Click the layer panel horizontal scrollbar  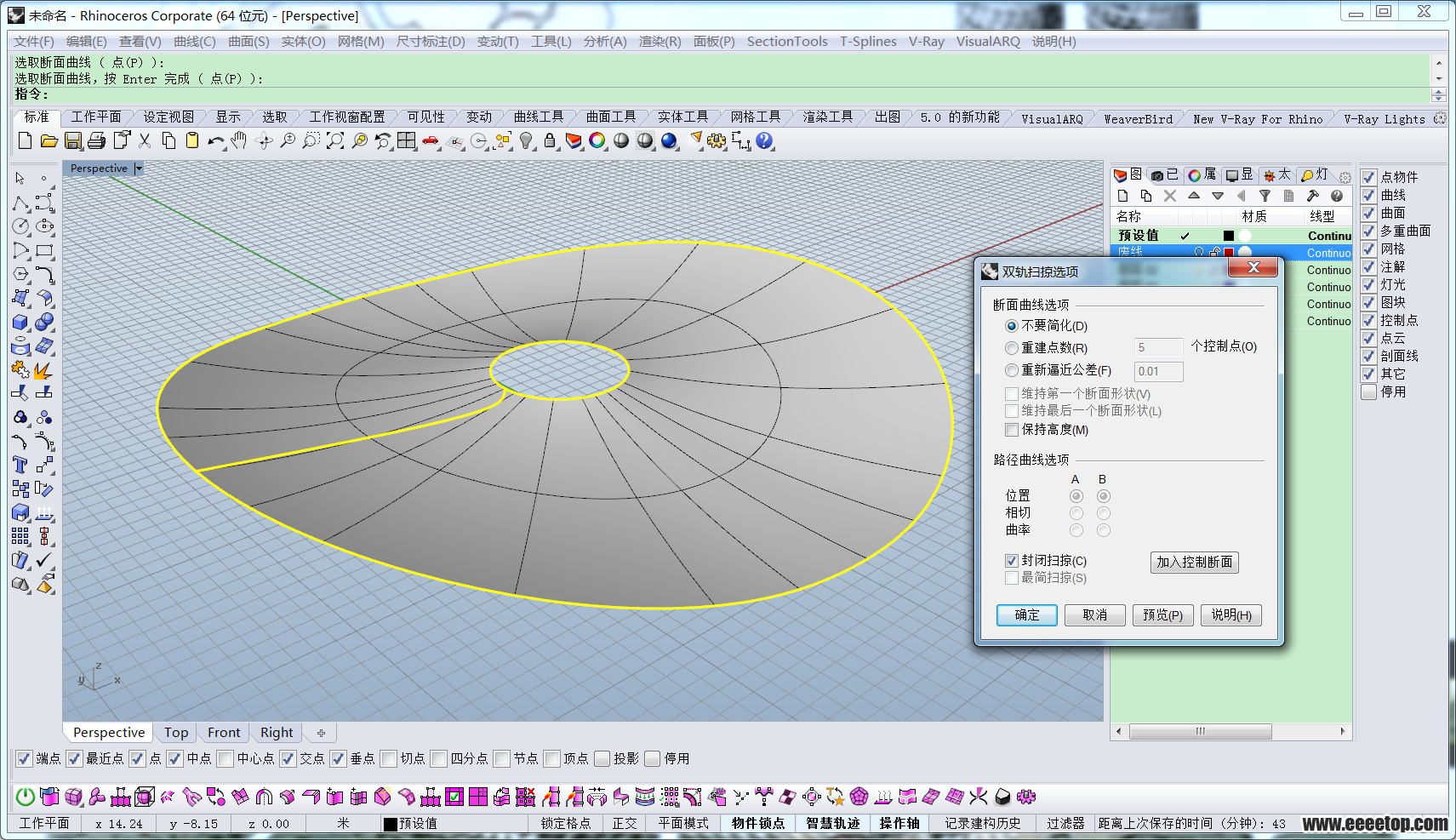[x=1200, y=731]
